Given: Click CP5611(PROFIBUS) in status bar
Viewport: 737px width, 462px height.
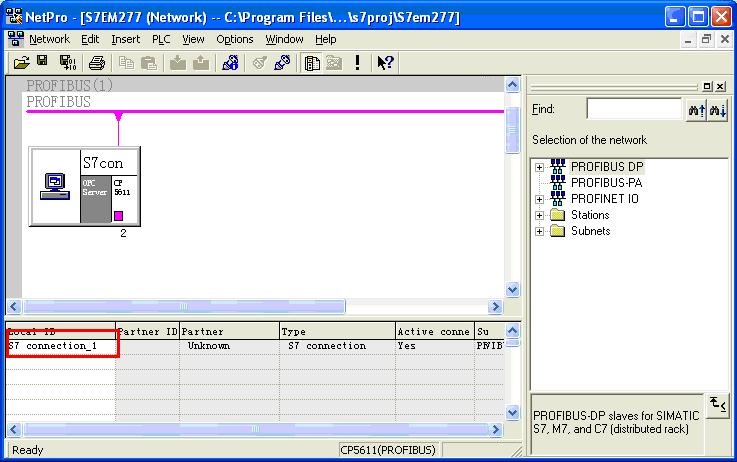Looking at the screenshot, I should point(388,450).
